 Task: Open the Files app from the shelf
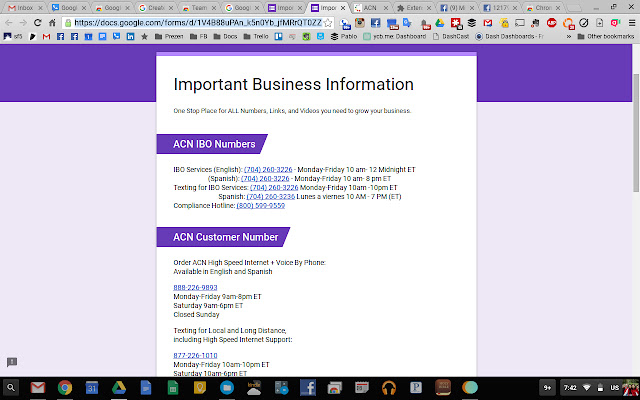[x=227, y=387]
